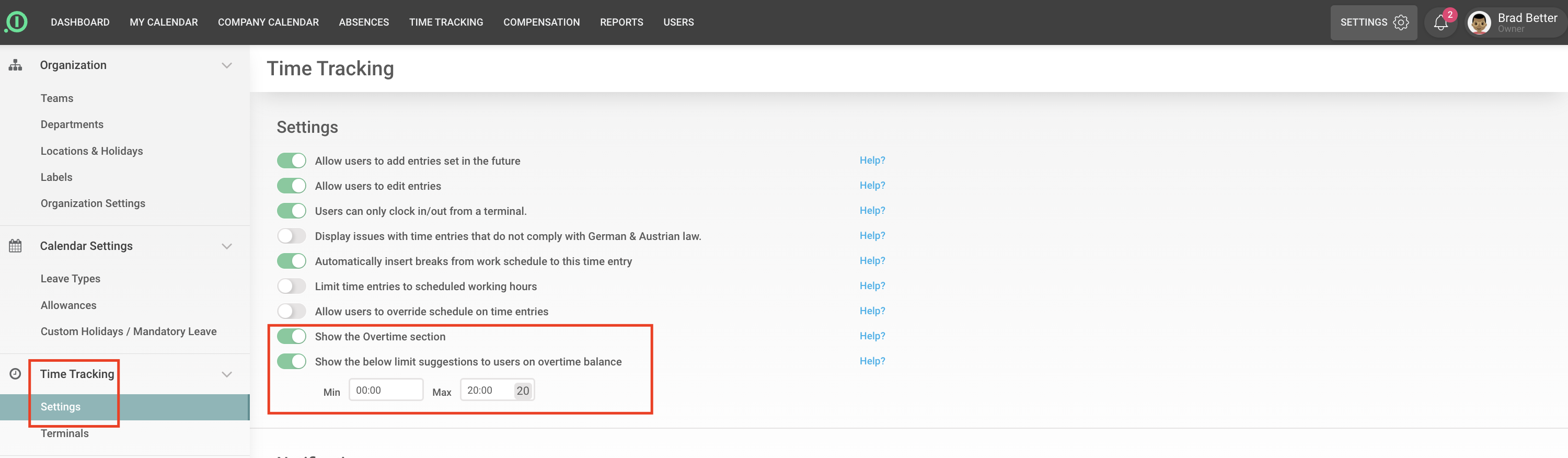The image size is (1568, 458).
Task: Enable Limit time entries to scheduled hours
Action: (x=292, y=287)
